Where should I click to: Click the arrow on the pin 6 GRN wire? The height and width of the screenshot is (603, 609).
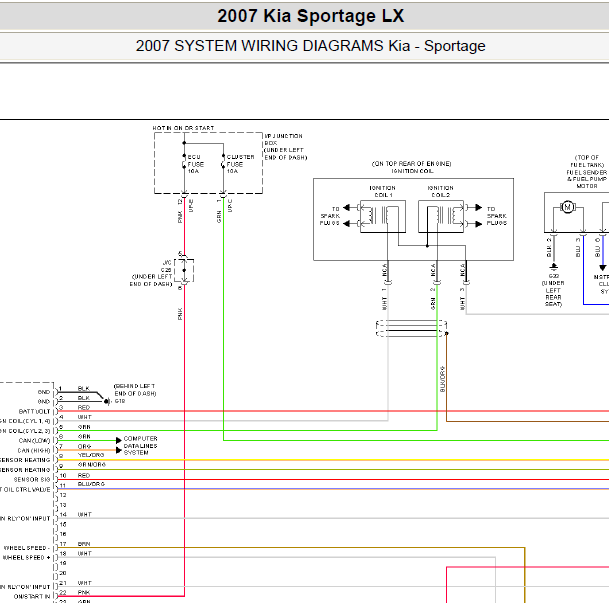[119, 440]
